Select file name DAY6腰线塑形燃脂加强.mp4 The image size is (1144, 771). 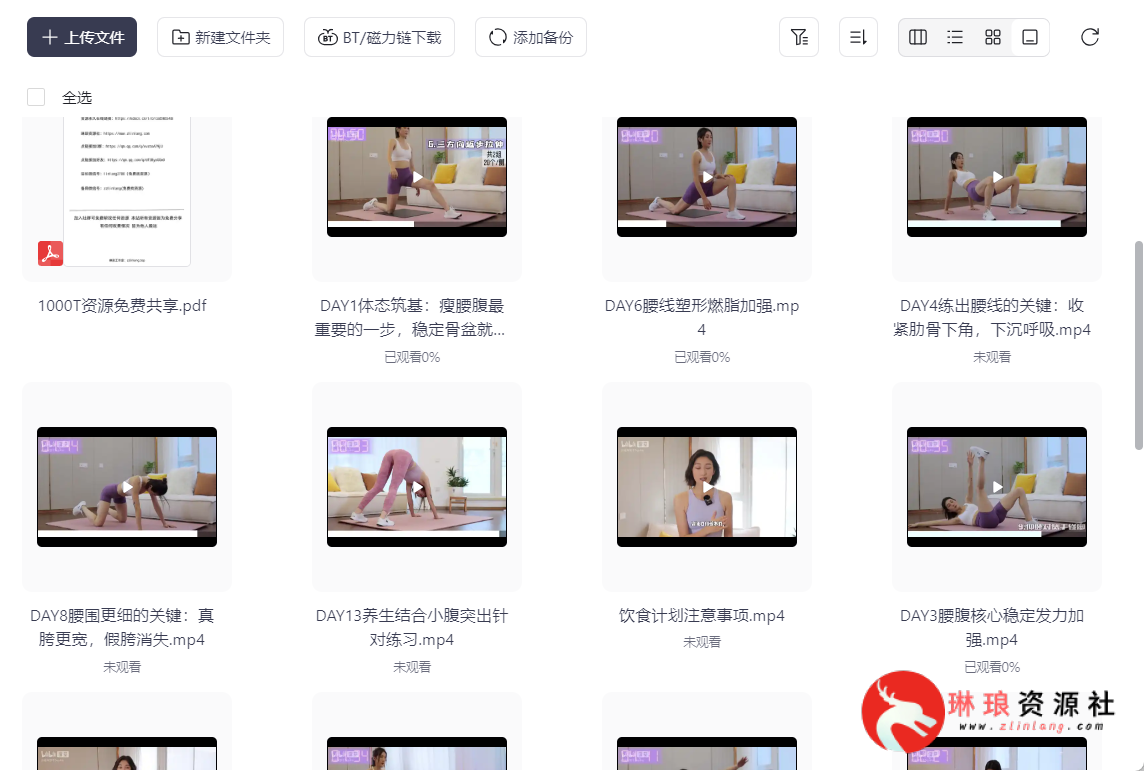(702, 317)
